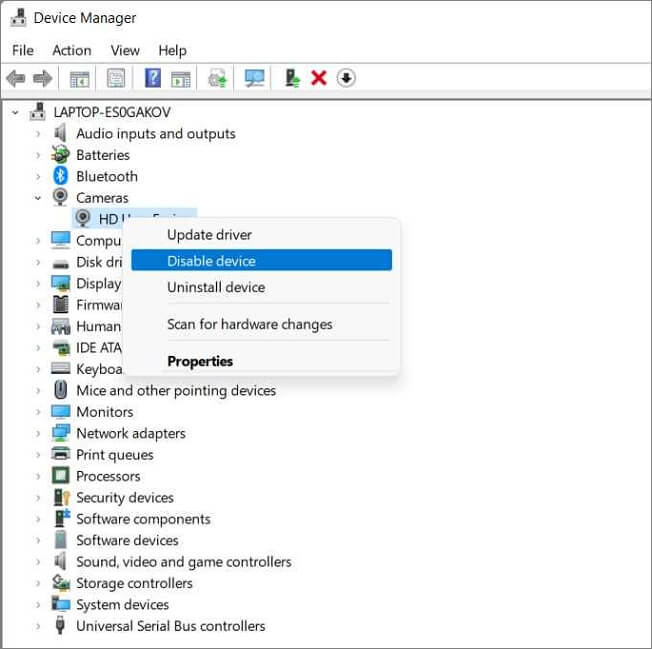
Task: Expand the Security devices chevron
Action: [x=38, y=497]
